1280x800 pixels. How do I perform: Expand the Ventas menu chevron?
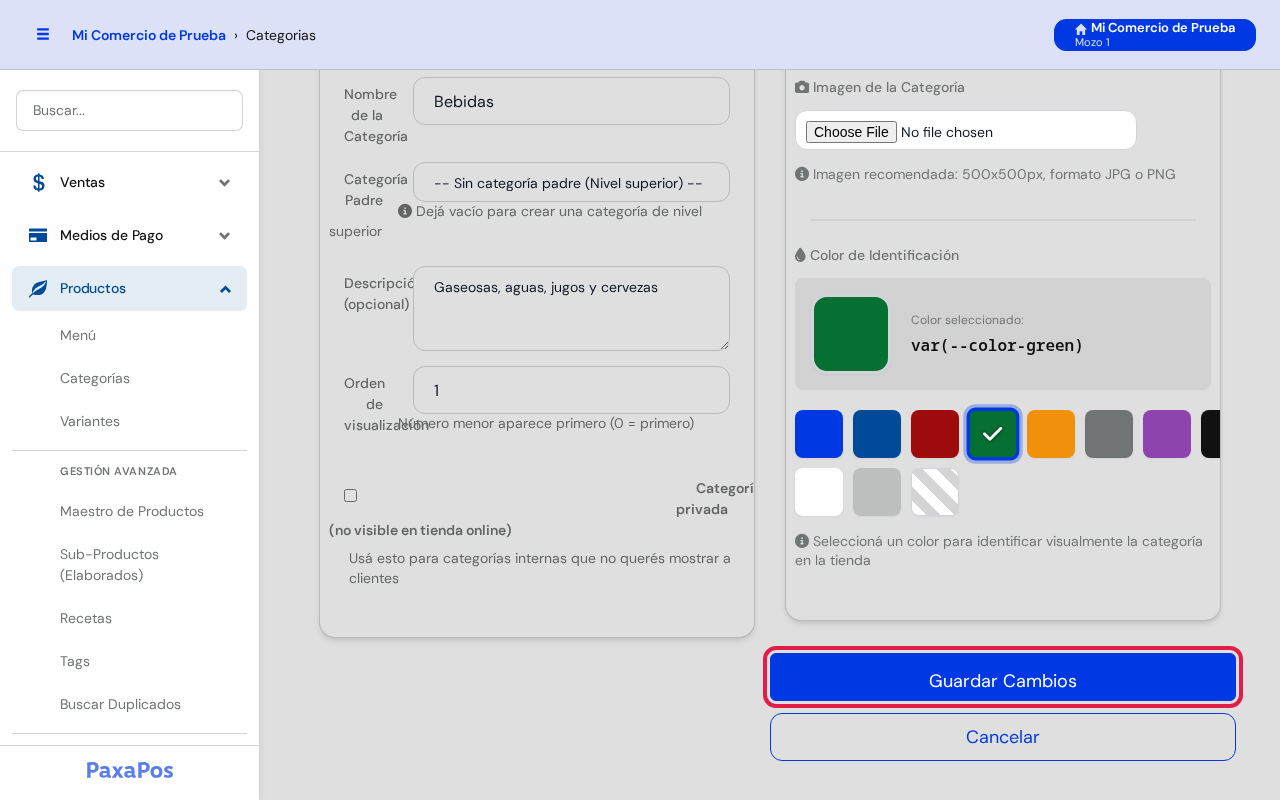[x=225, y=182]
